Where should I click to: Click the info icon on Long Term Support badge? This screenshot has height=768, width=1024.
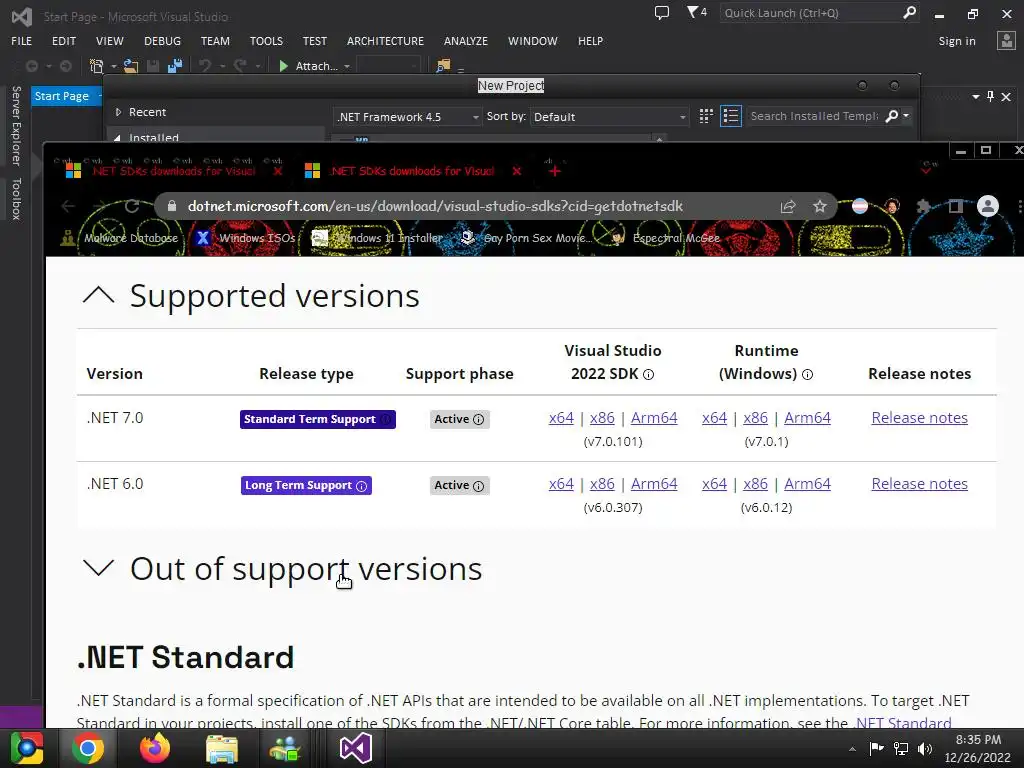coord(361,486)
